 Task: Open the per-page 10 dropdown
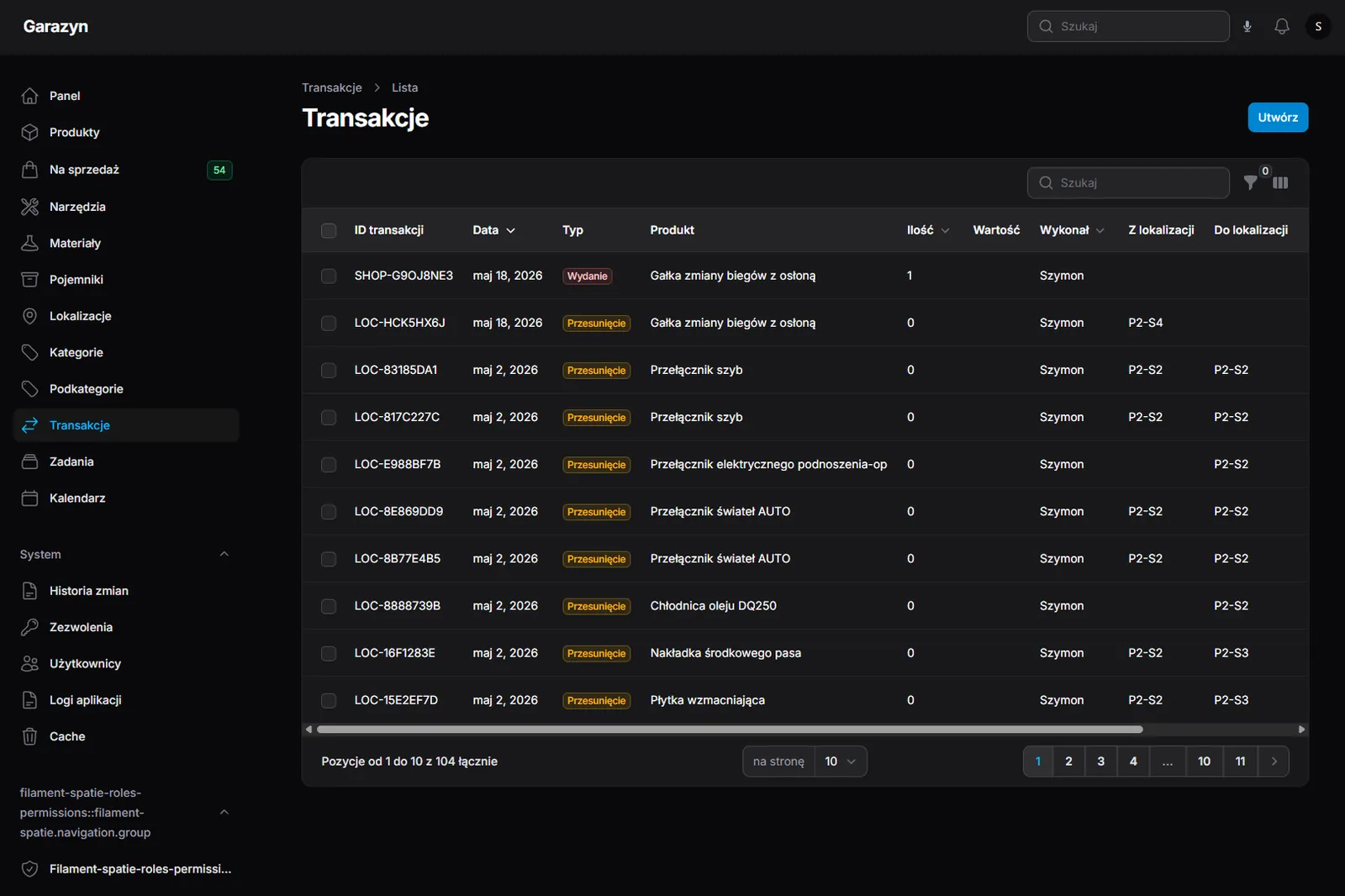coord(841,762)
